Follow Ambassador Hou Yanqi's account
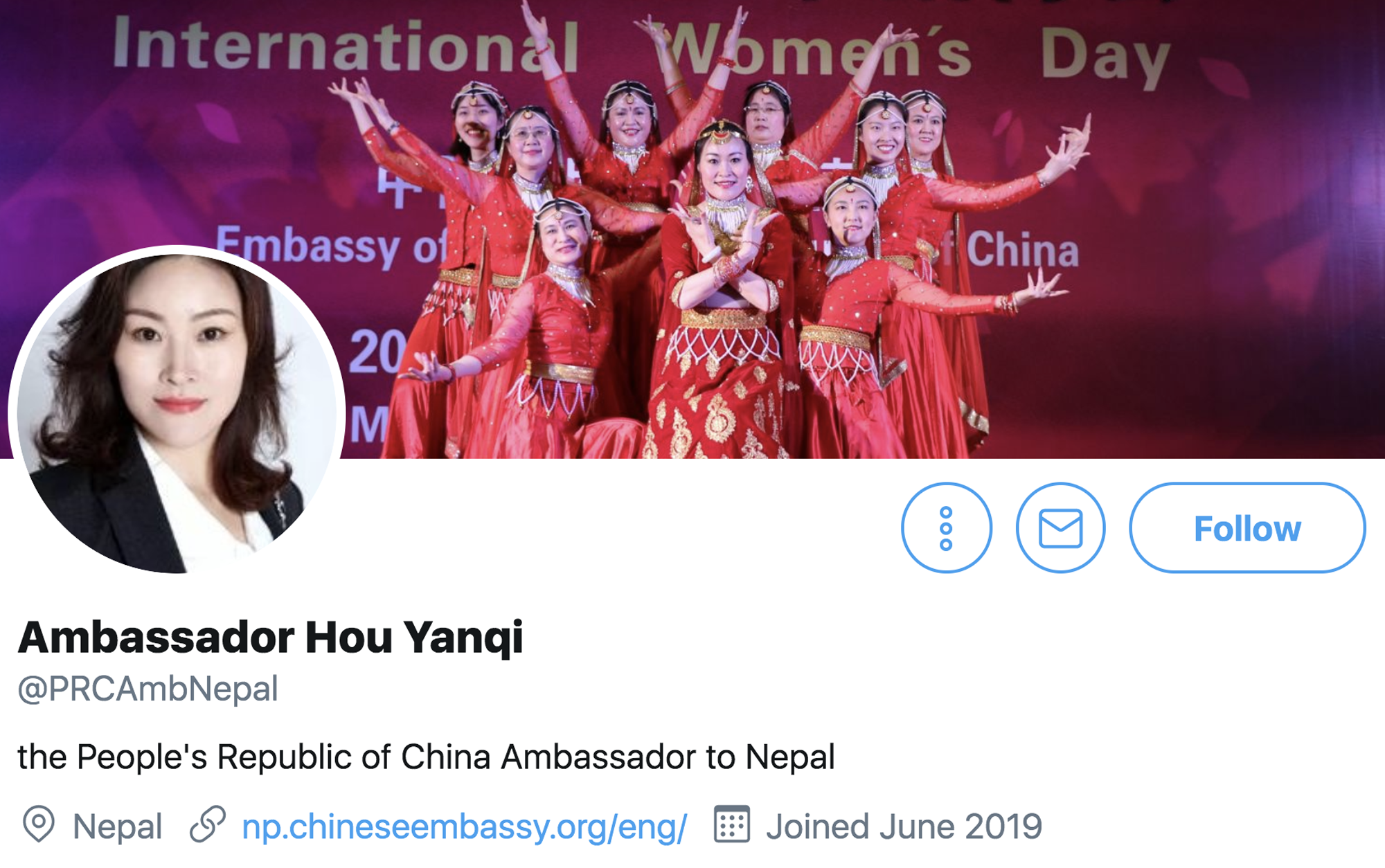 click(1247, 528)
